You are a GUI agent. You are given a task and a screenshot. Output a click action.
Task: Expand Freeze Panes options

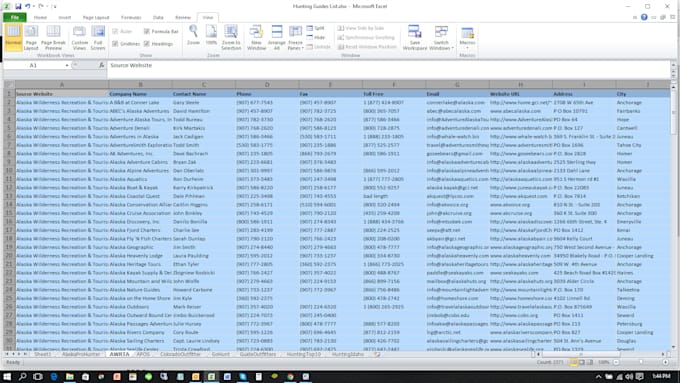pos(295,38)
